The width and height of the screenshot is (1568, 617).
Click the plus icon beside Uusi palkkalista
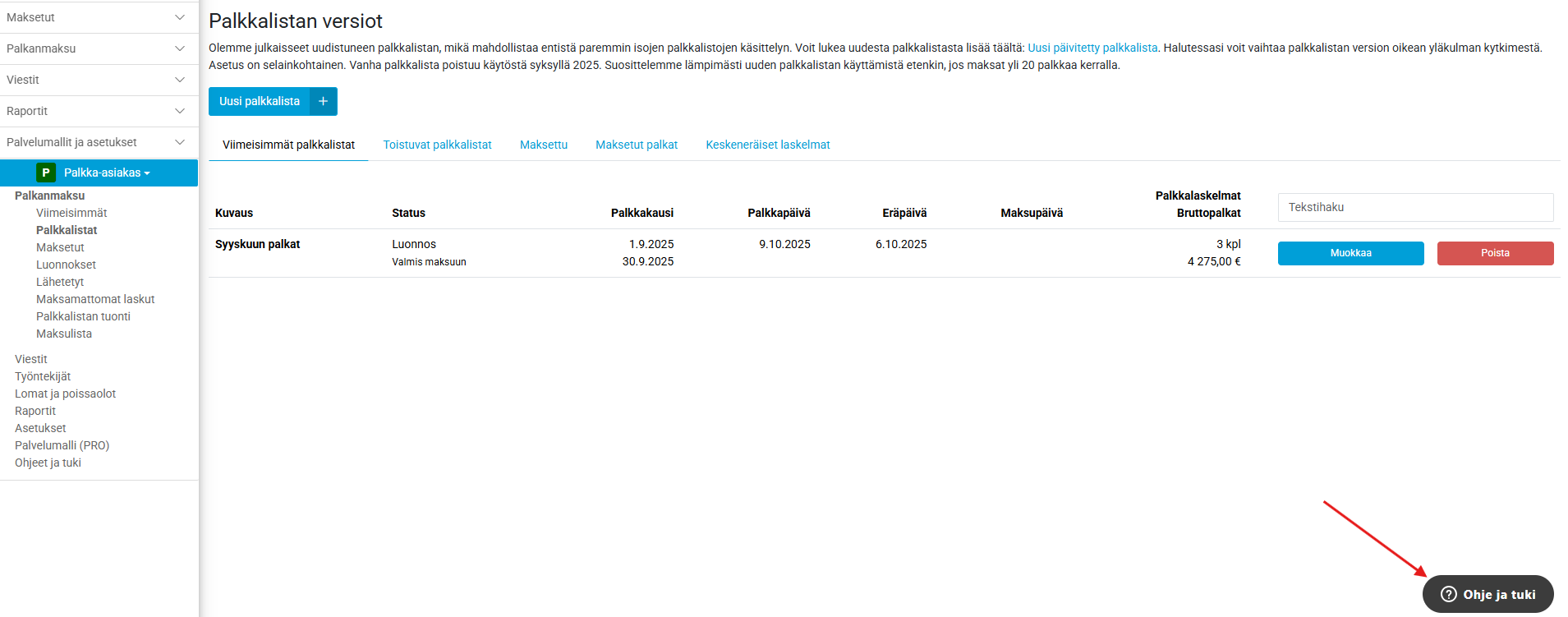point(324,101)
